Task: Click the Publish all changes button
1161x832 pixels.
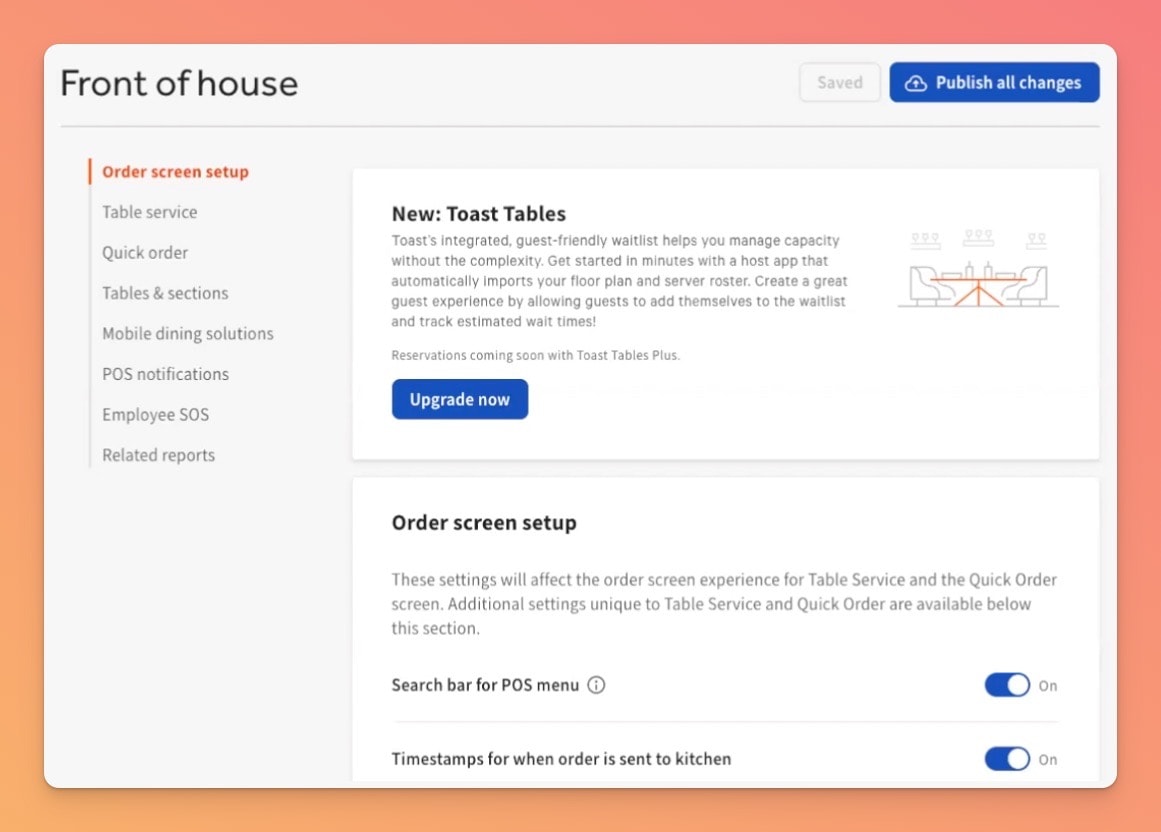Action: [994, 82]
